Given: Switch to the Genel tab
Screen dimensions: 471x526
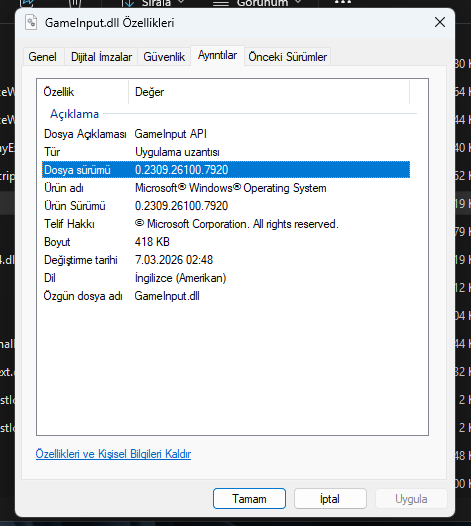Looking at the screenshot, I should coord(43,57).
